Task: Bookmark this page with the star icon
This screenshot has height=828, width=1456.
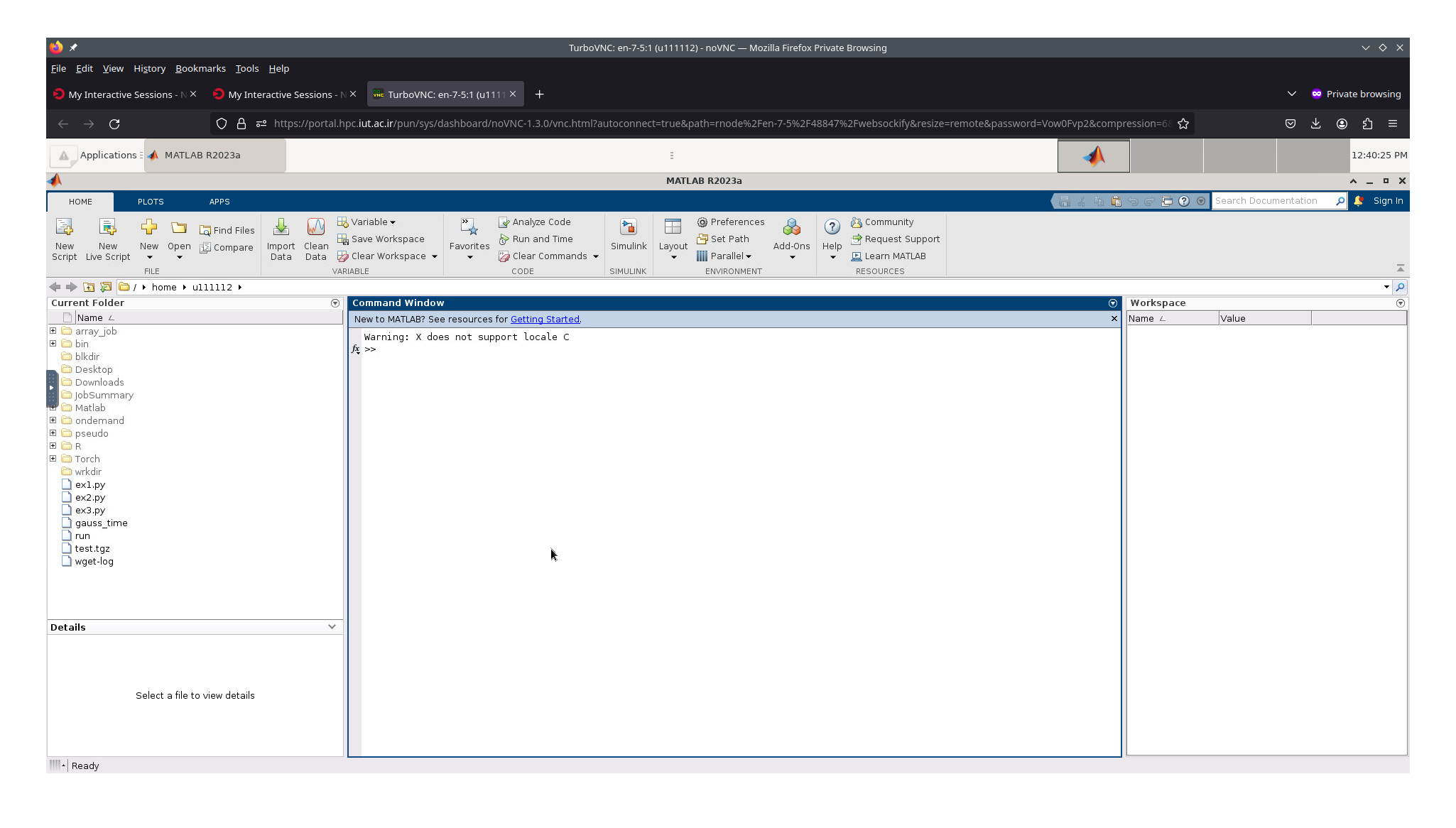Action: coord(1183,124)
